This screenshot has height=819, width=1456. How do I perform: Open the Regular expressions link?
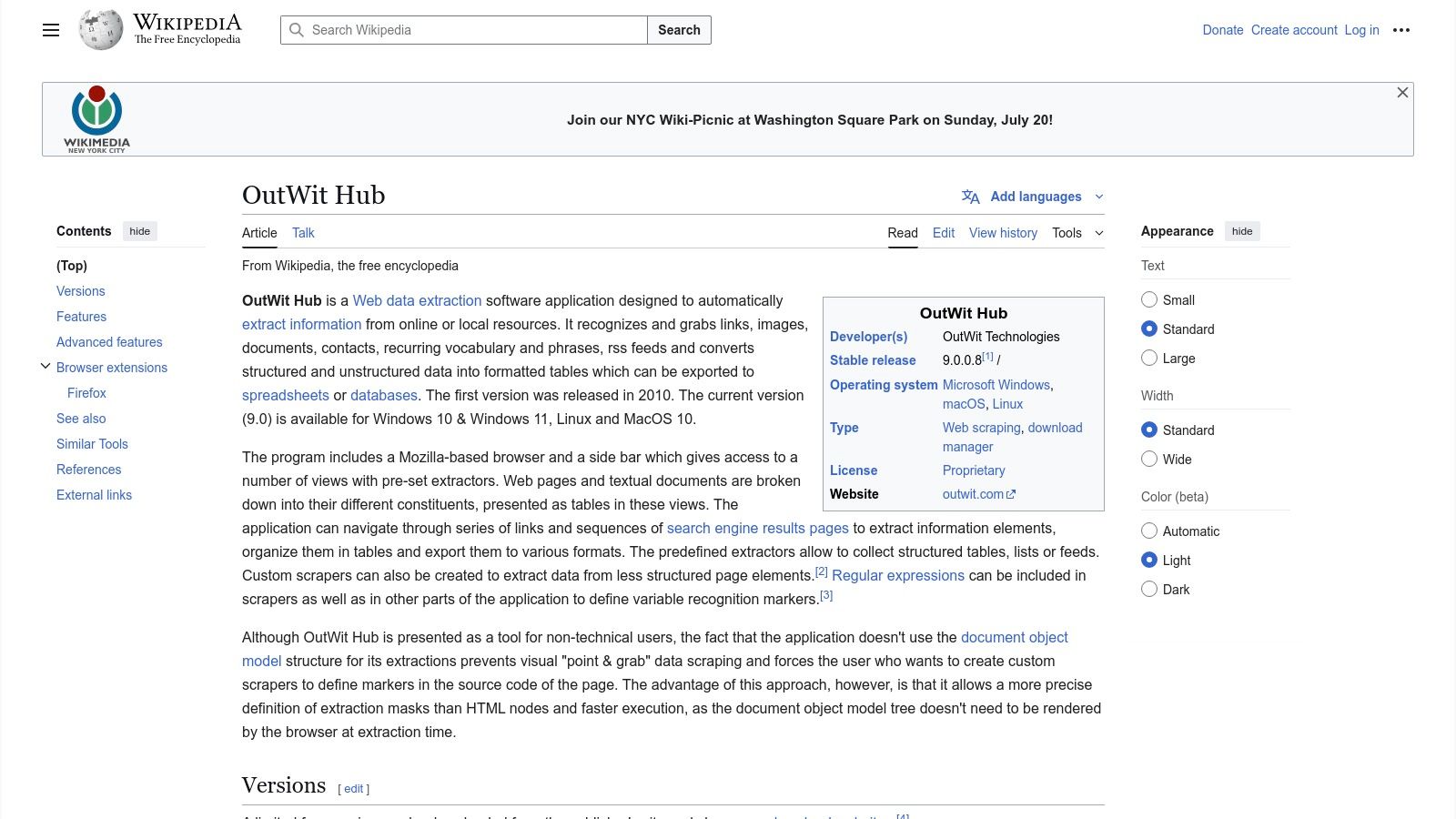pyautogui.click(x=898, y=575)
